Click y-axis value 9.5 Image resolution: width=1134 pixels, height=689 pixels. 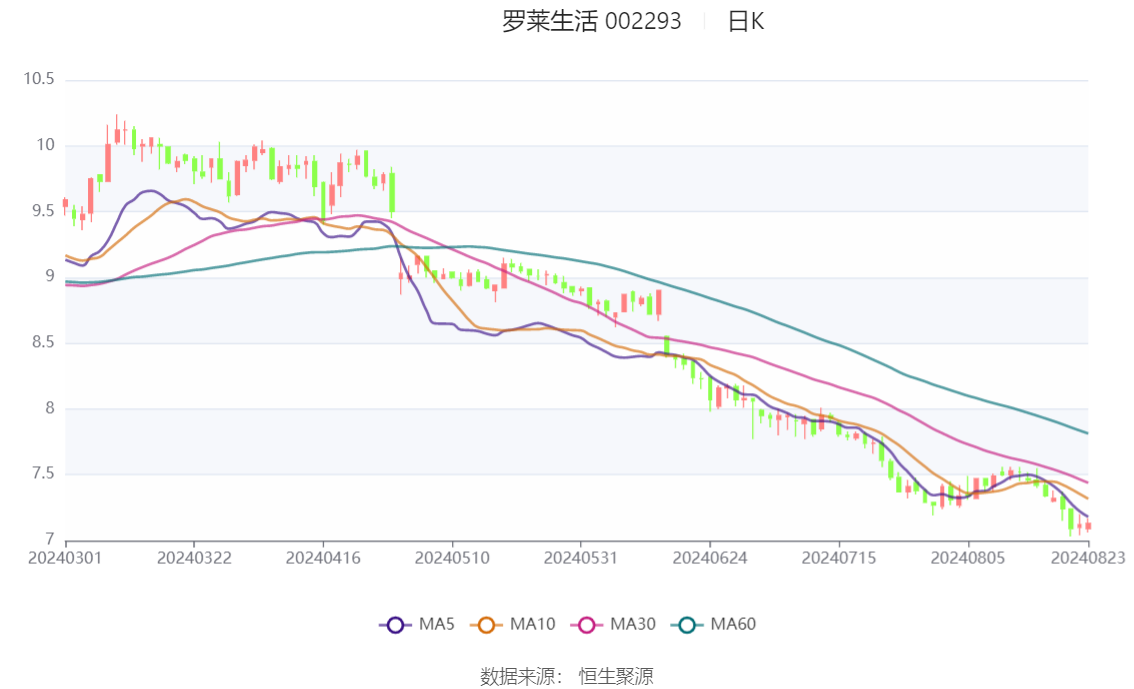[x=43, y=211]
